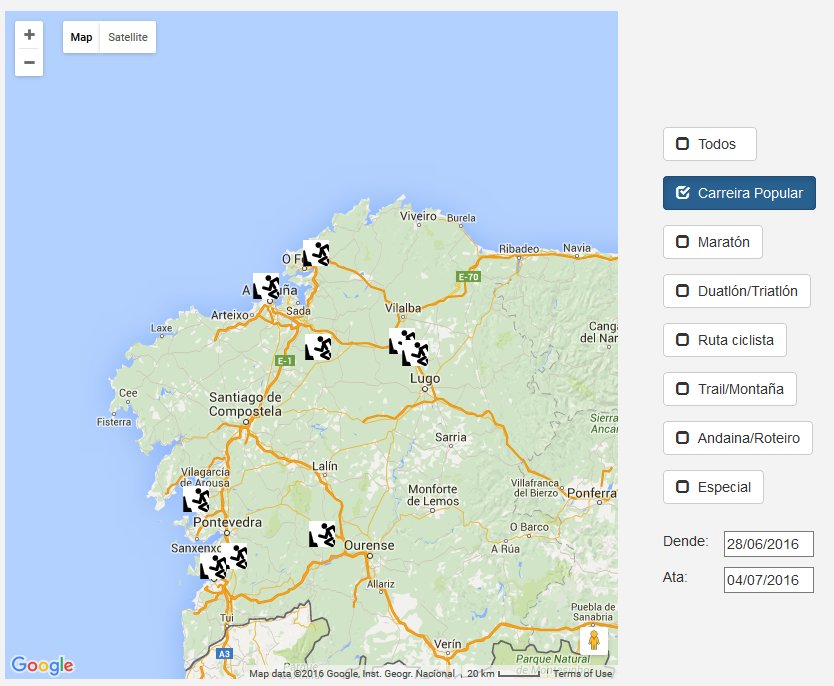Open the Terms of Use link
Image resolution: width=834 pixels, height=686 pixels.
[582, 674]
